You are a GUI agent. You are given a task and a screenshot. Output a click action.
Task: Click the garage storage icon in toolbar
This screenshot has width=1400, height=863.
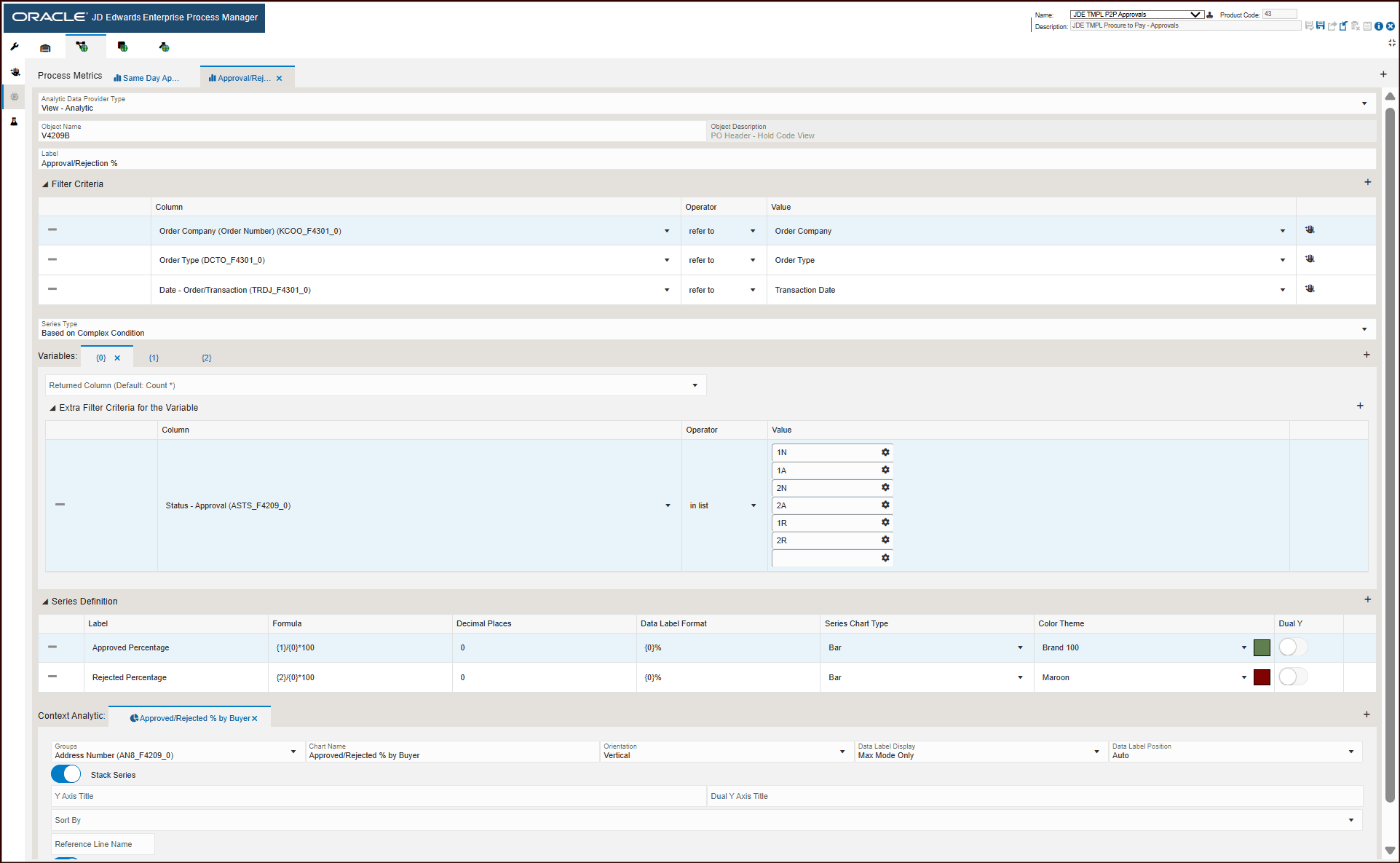pos(45,47)
